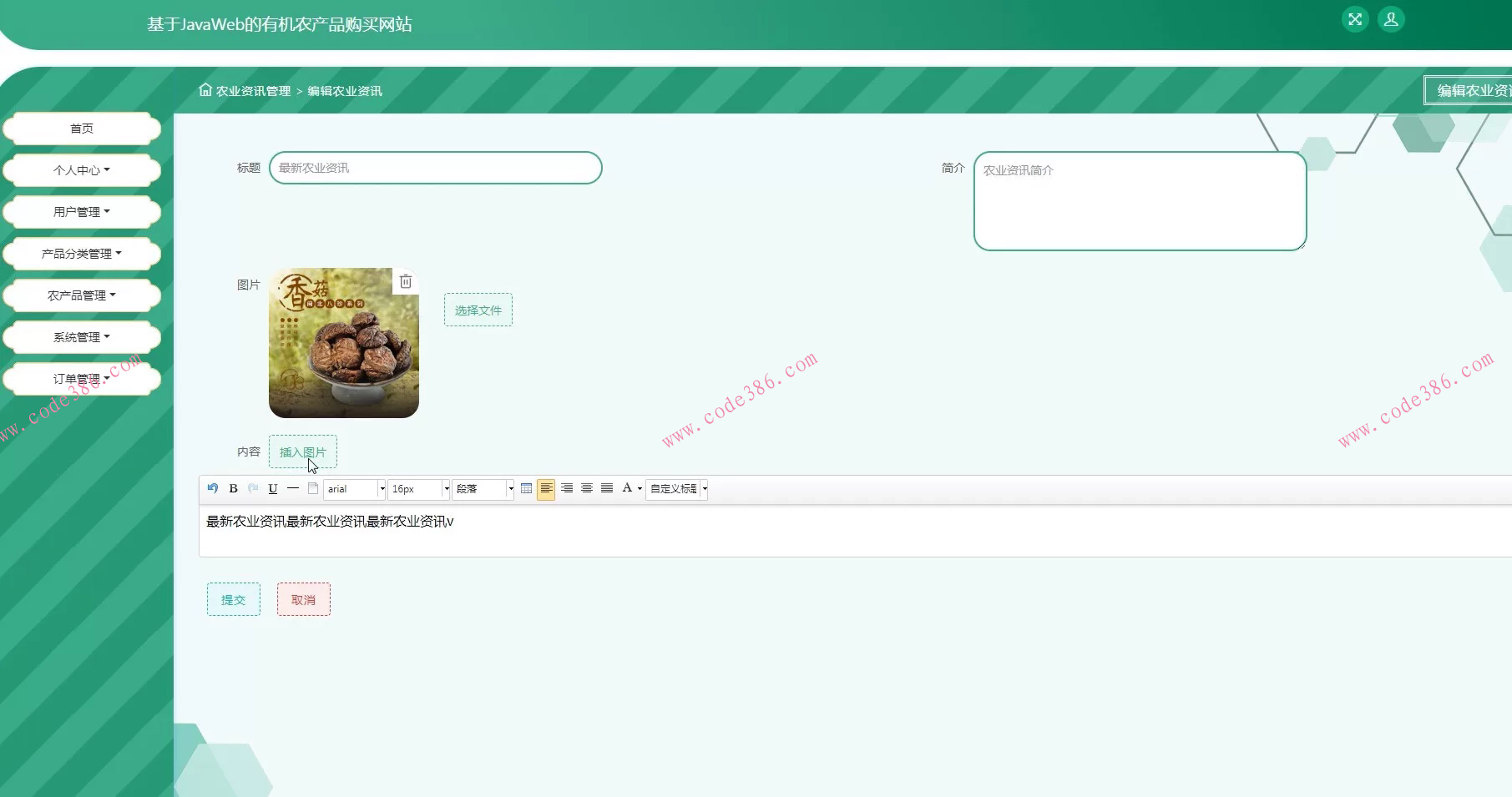Image resolution: width=1512 pixels, height=797 pixels.
Task: Toggle underline formatting in the editor
Action: (273, 488)
